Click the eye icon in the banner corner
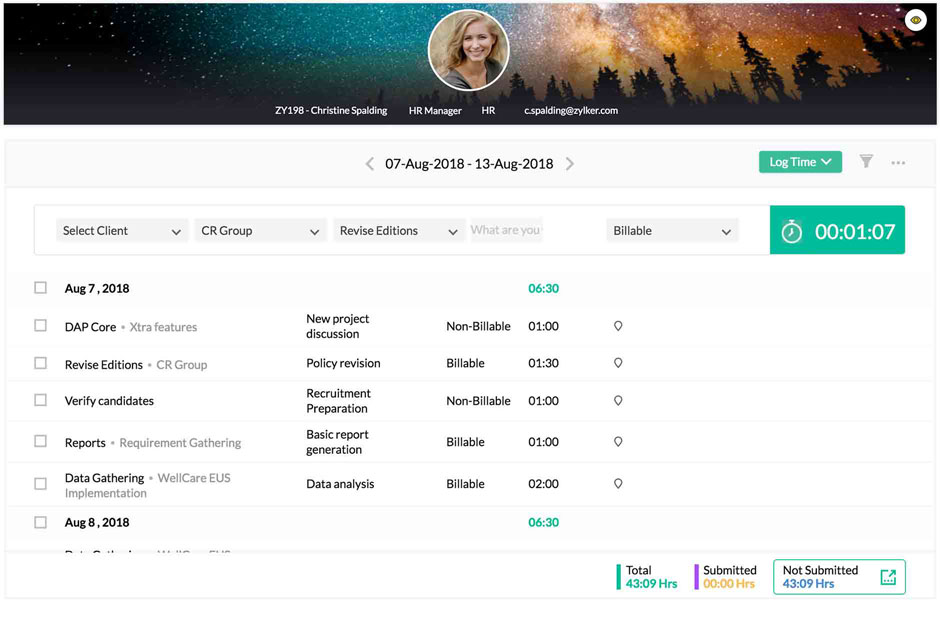 click(x=915, y=19)
